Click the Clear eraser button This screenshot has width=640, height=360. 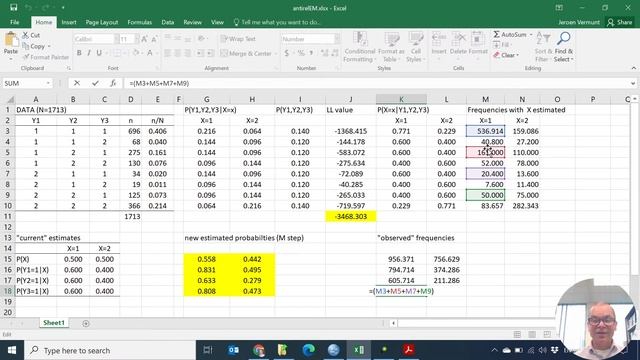pos(506,55)
